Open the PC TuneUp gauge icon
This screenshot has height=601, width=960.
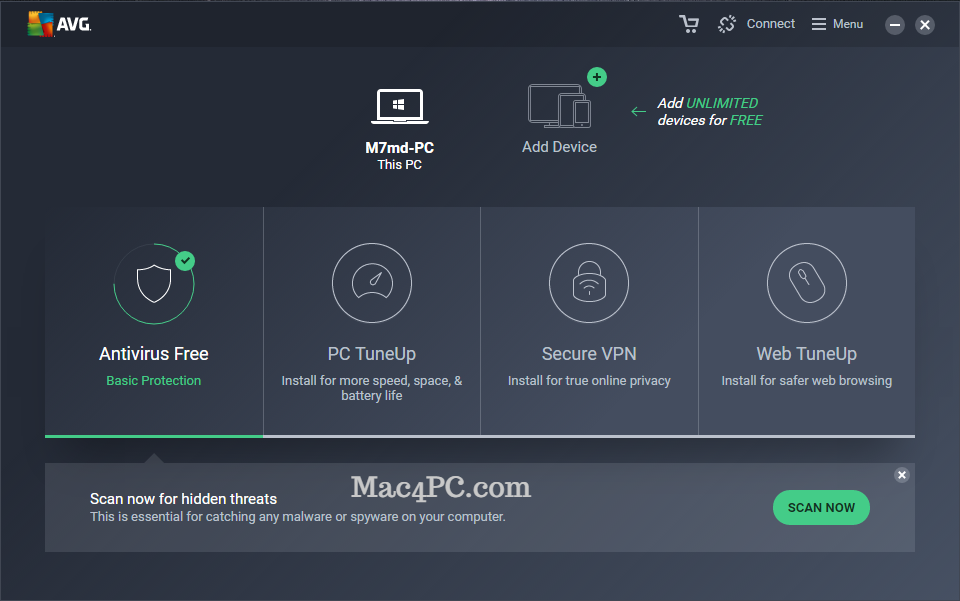click(372, 283)
